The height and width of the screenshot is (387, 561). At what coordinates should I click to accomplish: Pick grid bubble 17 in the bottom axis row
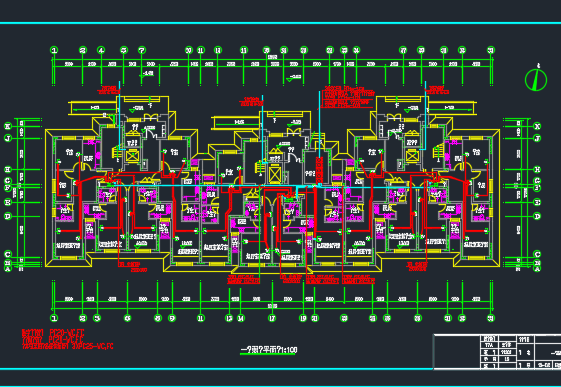[272, 318]
